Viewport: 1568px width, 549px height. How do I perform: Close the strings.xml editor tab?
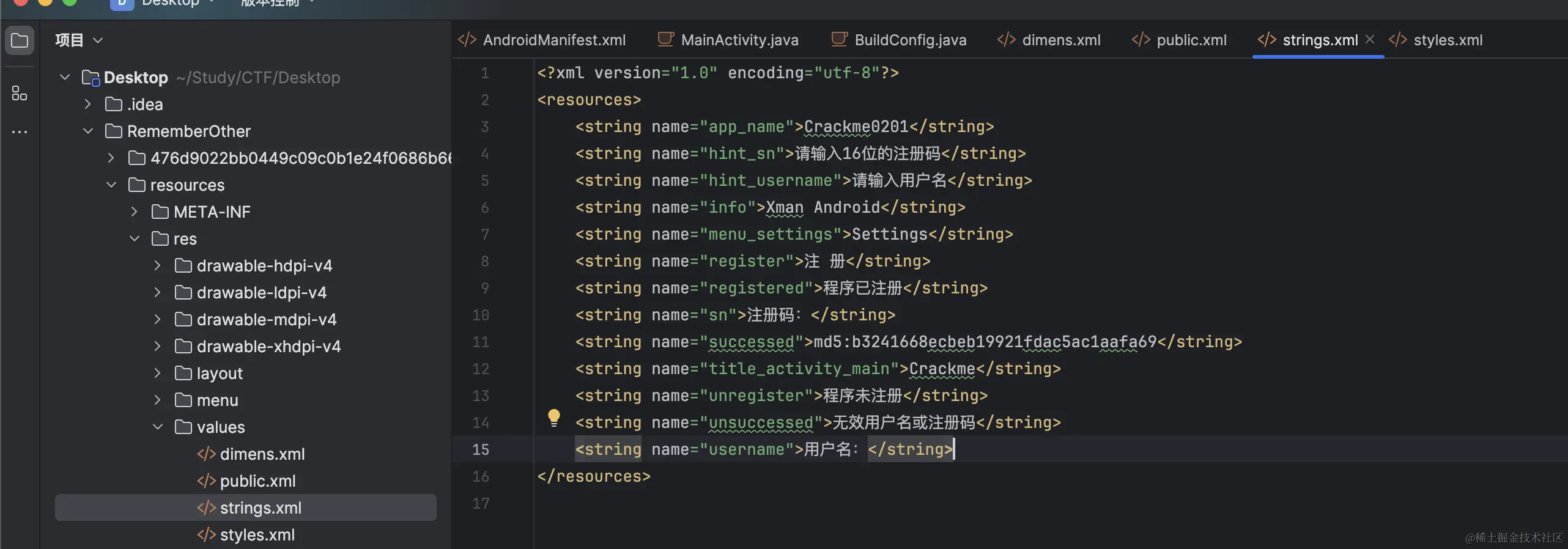click(x=1370, y=40)
